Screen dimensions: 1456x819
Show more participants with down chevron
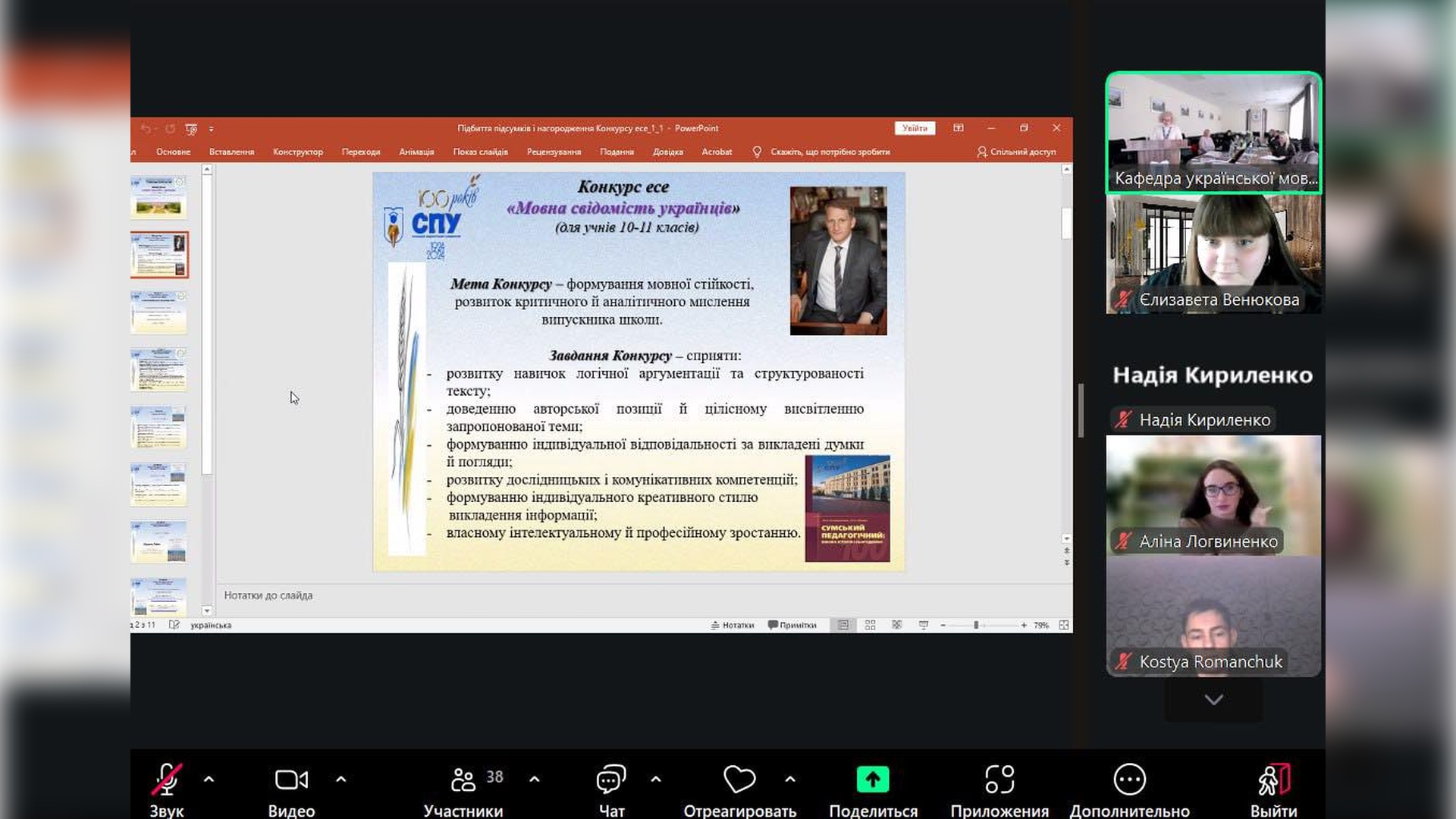[1213, 699]
